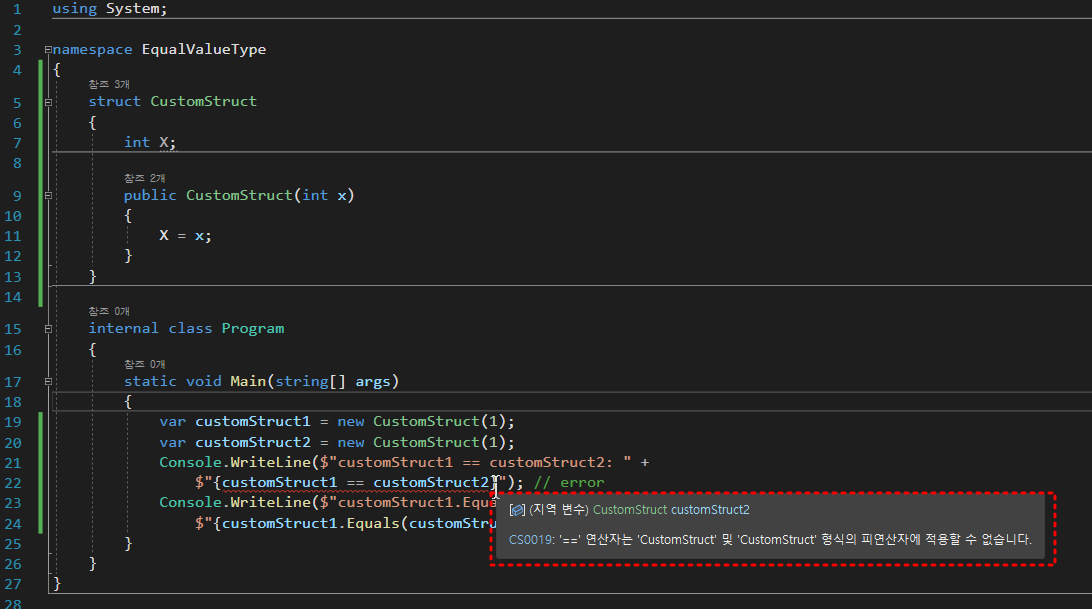1092x609 pixels.
Task: Click the CS0019 error code in the tooltip
Action: point(528,540)
